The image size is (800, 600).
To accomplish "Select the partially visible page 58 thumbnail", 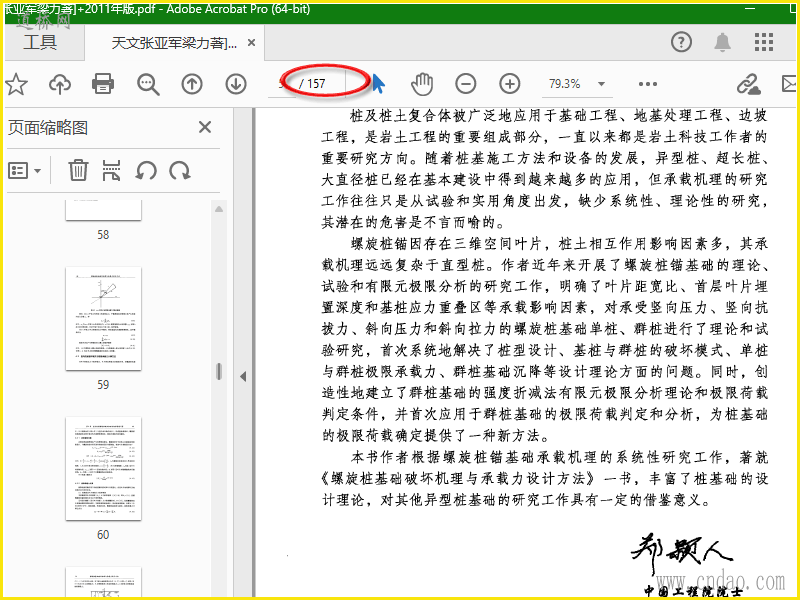I will pos(103,210).
